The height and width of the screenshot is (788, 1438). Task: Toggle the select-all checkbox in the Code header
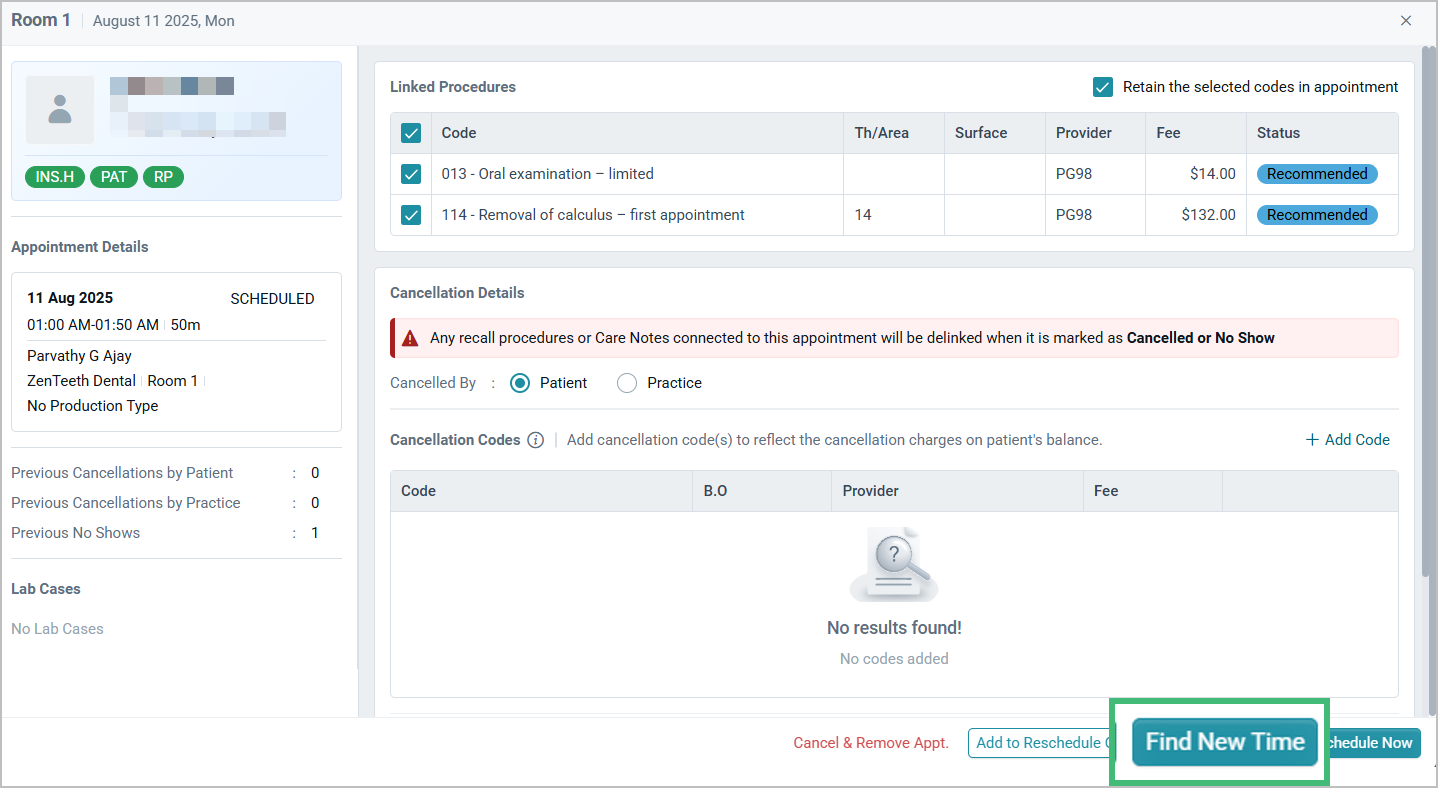click(x=413, y=132)
